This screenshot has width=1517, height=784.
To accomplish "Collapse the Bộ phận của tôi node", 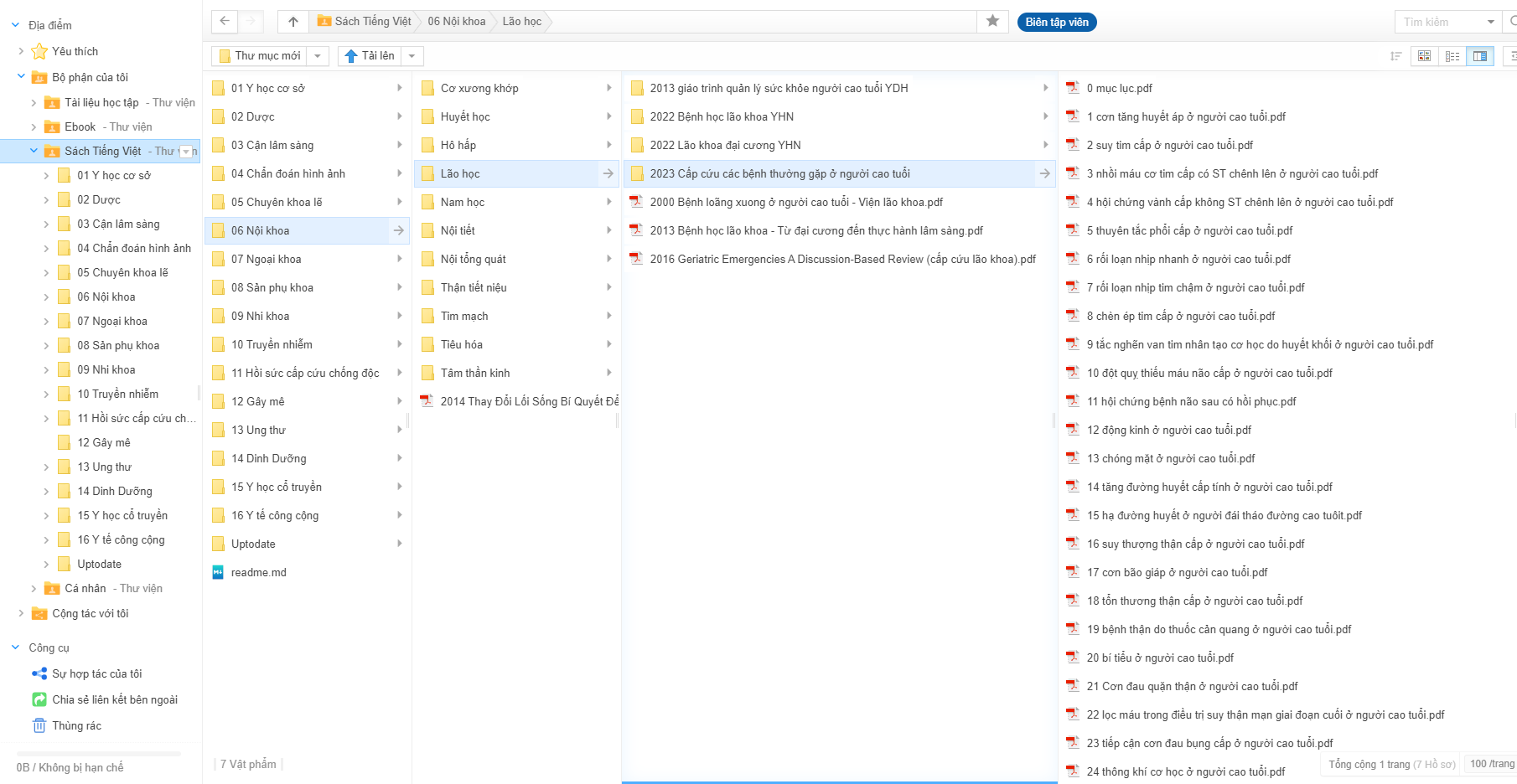I will [x=21, y=77].
